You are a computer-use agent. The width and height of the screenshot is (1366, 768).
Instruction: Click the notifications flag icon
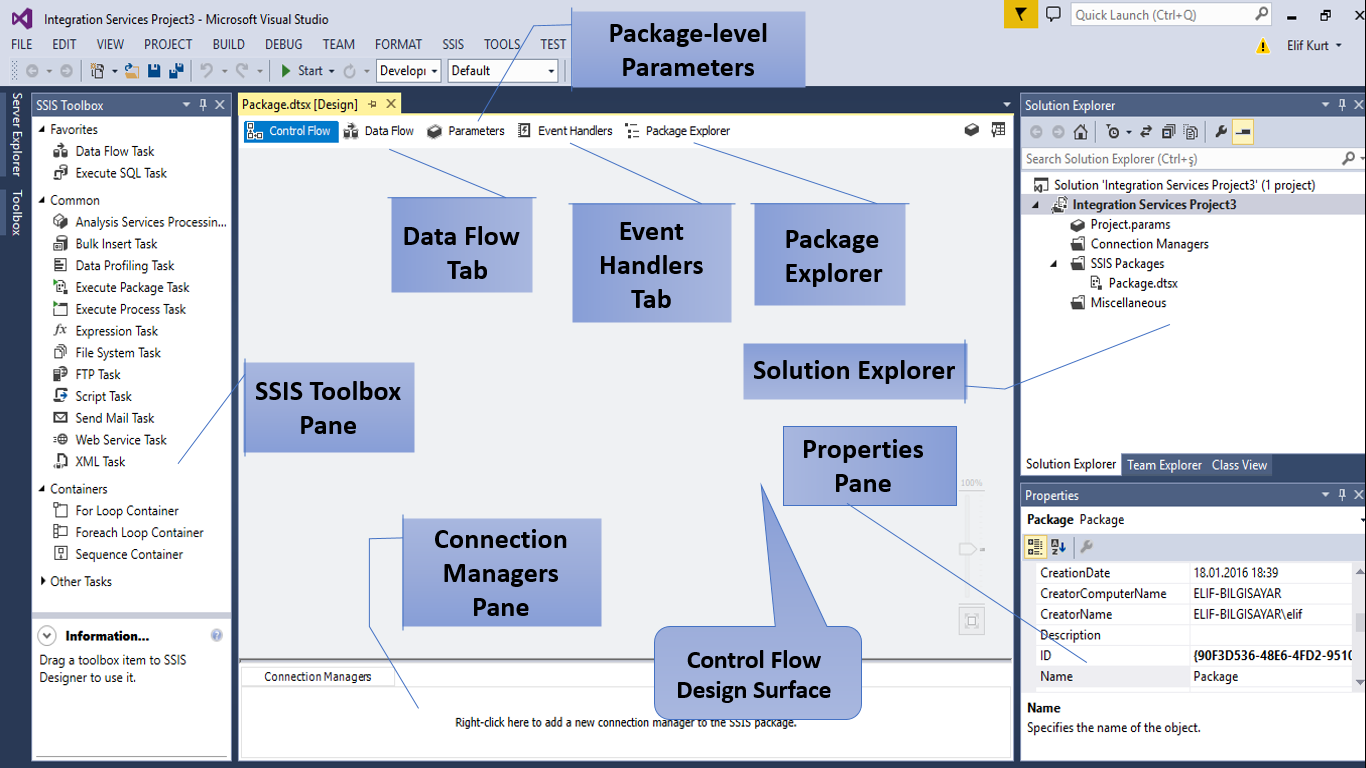point(1020,14)
